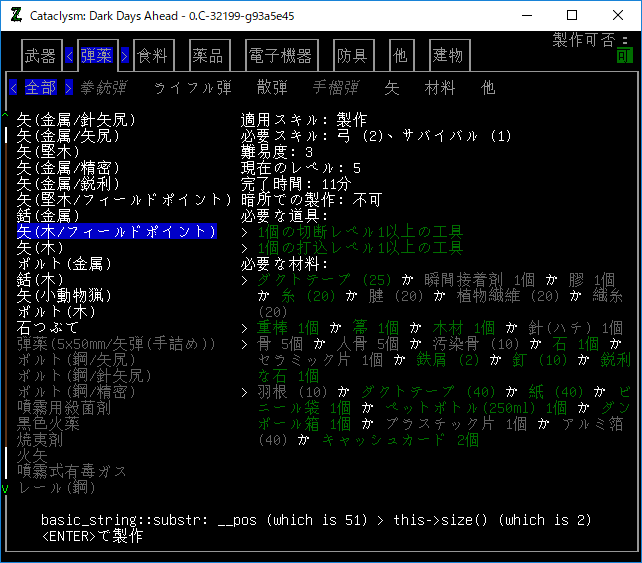The image size is (642, 563).
Task: Select the 材料 subcategory
Action: pyautogui.click(x=440, y=88)
